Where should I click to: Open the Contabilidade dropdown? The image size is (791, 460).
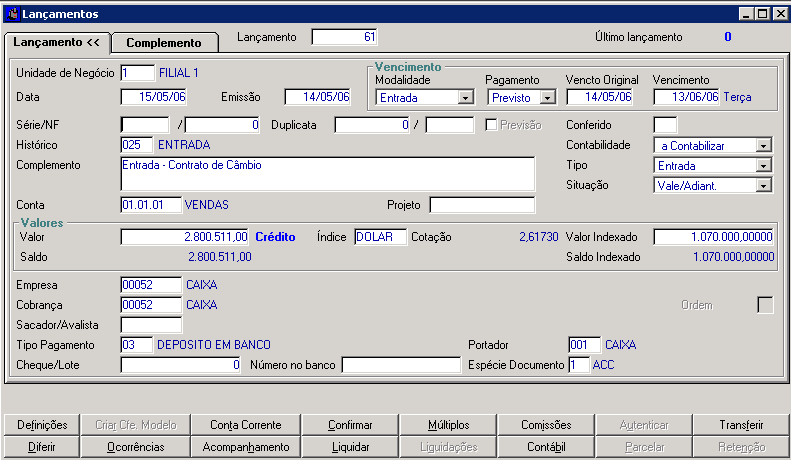tap(764, 146)
